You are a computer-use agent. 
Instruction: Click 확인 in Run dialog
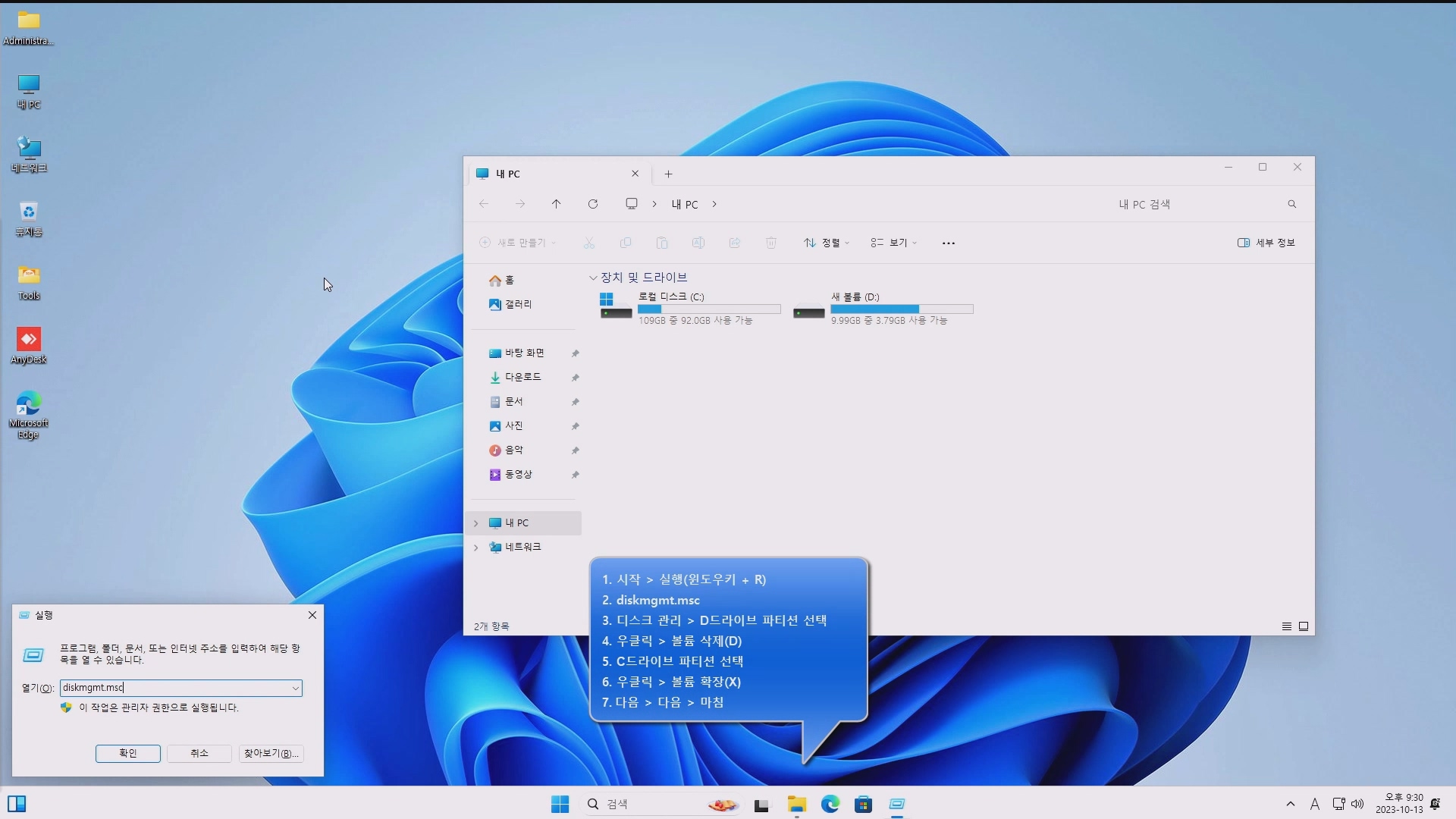(x=128, y=753)
